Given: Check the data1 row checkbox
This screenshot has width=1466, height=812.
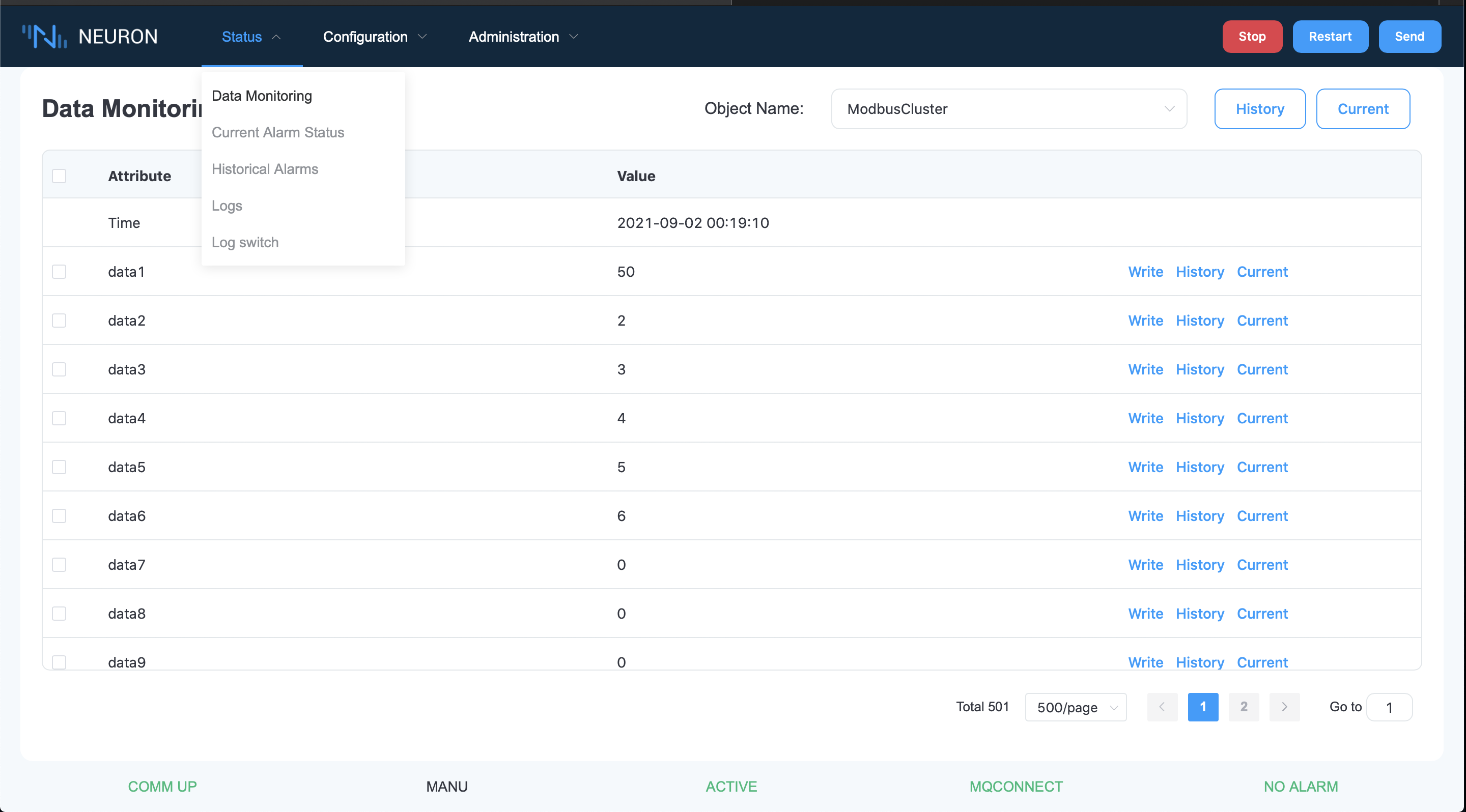Looking at the screenshot, I should 59,272.
